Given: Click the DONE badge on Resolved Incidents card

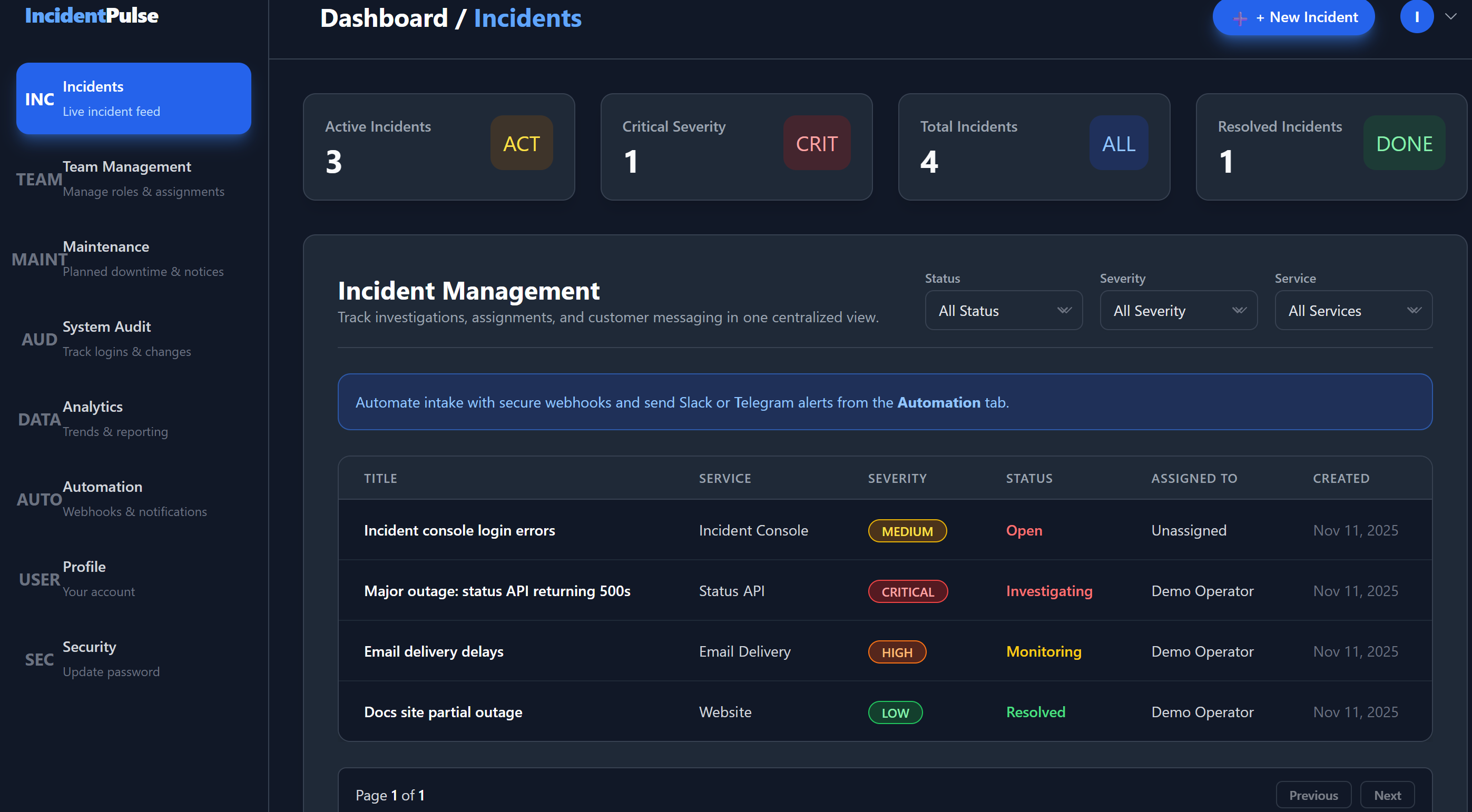Looking at the screenshot, I should (x=1404, y=143).
